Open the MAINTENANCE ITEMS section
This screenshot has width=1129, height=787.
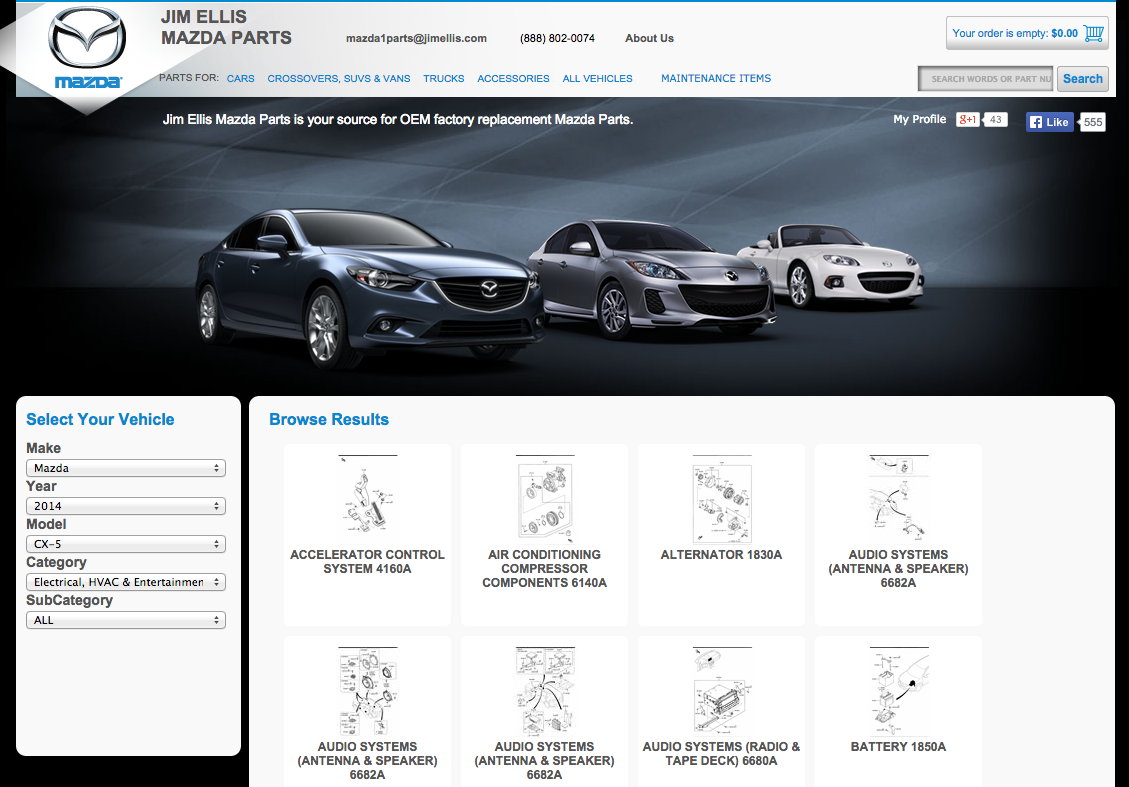coord(716,78)
